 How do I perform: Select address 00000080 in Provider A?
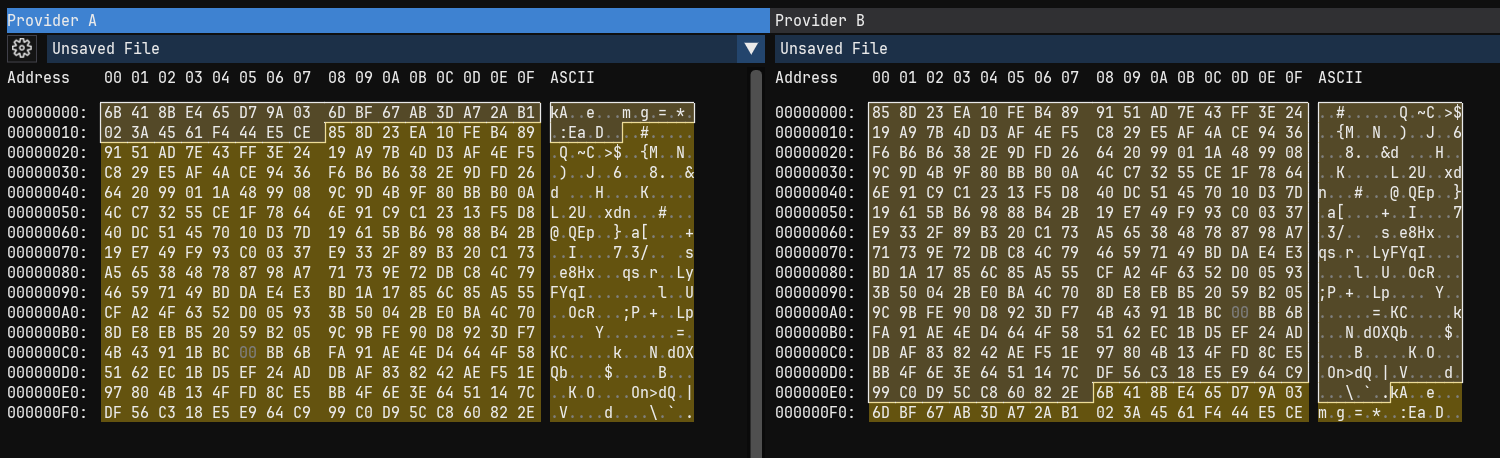tap(47, 272)
